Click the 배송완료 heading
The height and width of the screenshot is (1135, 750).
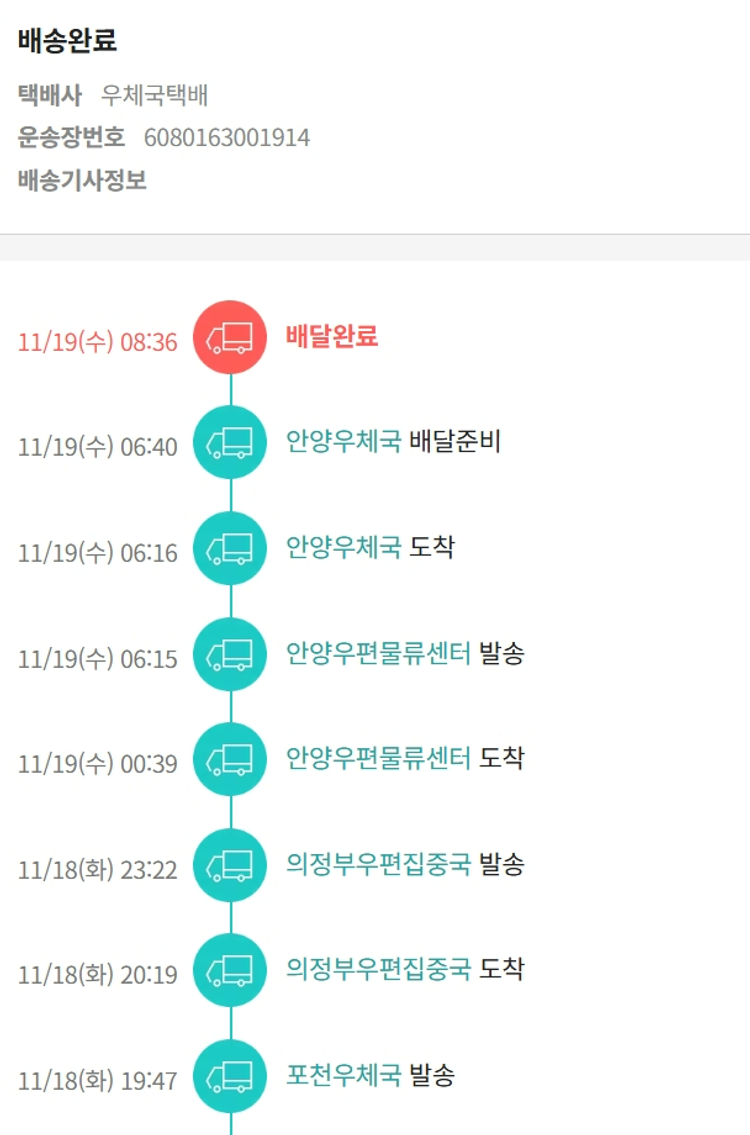[x=67, y=41]
